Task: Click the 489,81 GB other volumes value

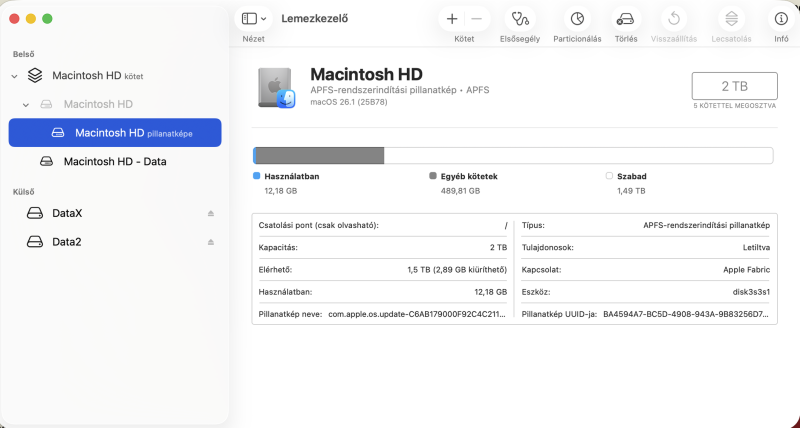Action: [460, 191]
